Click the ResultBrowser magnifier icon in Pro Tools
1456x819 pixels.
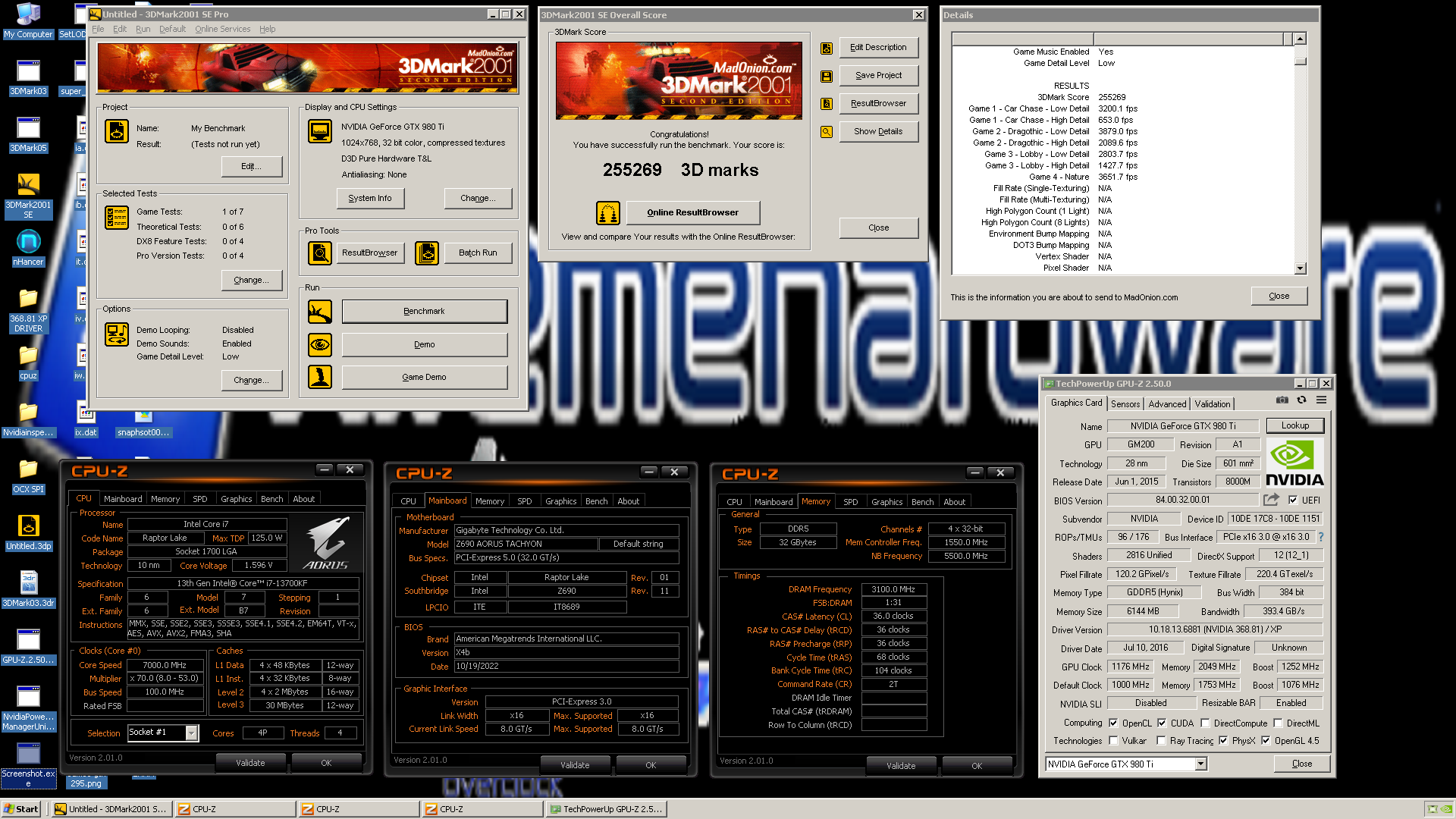coord(320,253)
